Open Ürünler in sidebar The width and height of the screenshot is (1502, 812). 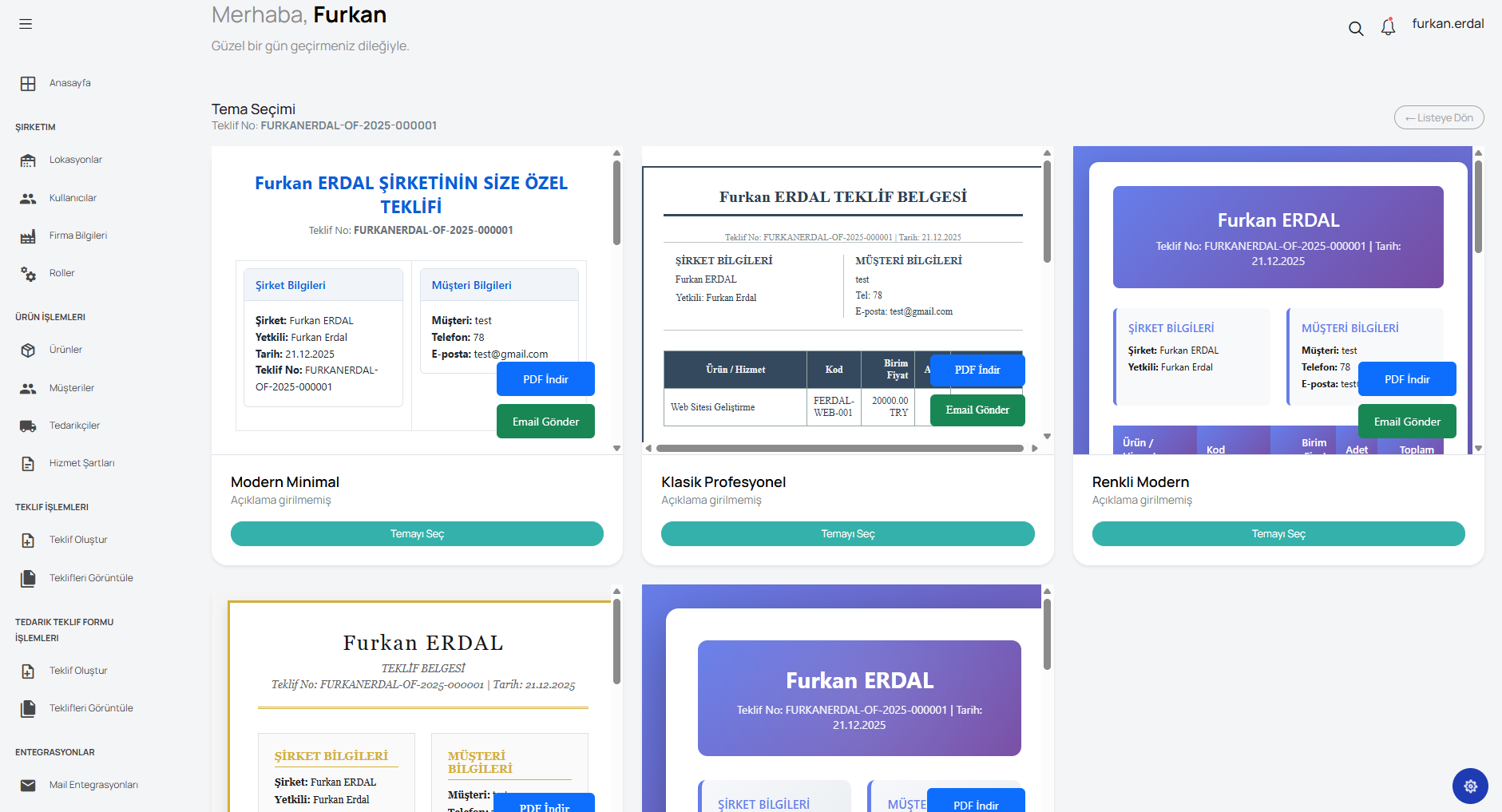pyautogui.click(x=65, y=350)
